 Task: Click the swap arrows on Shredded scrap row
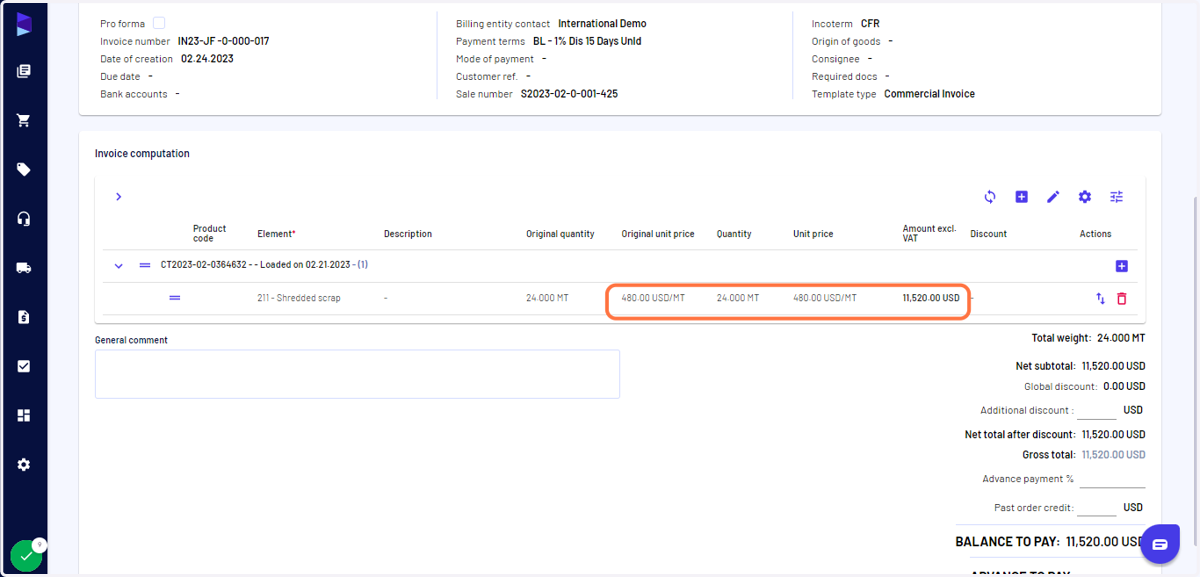(1101, 298)
